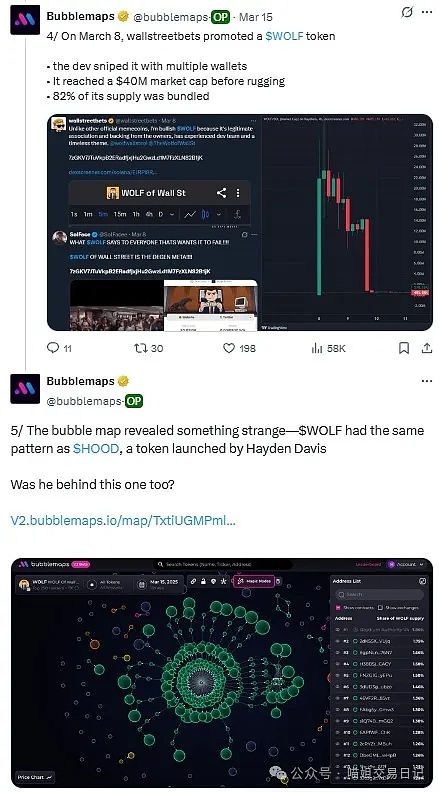Open more options on the first tweet

coord(427,12)
